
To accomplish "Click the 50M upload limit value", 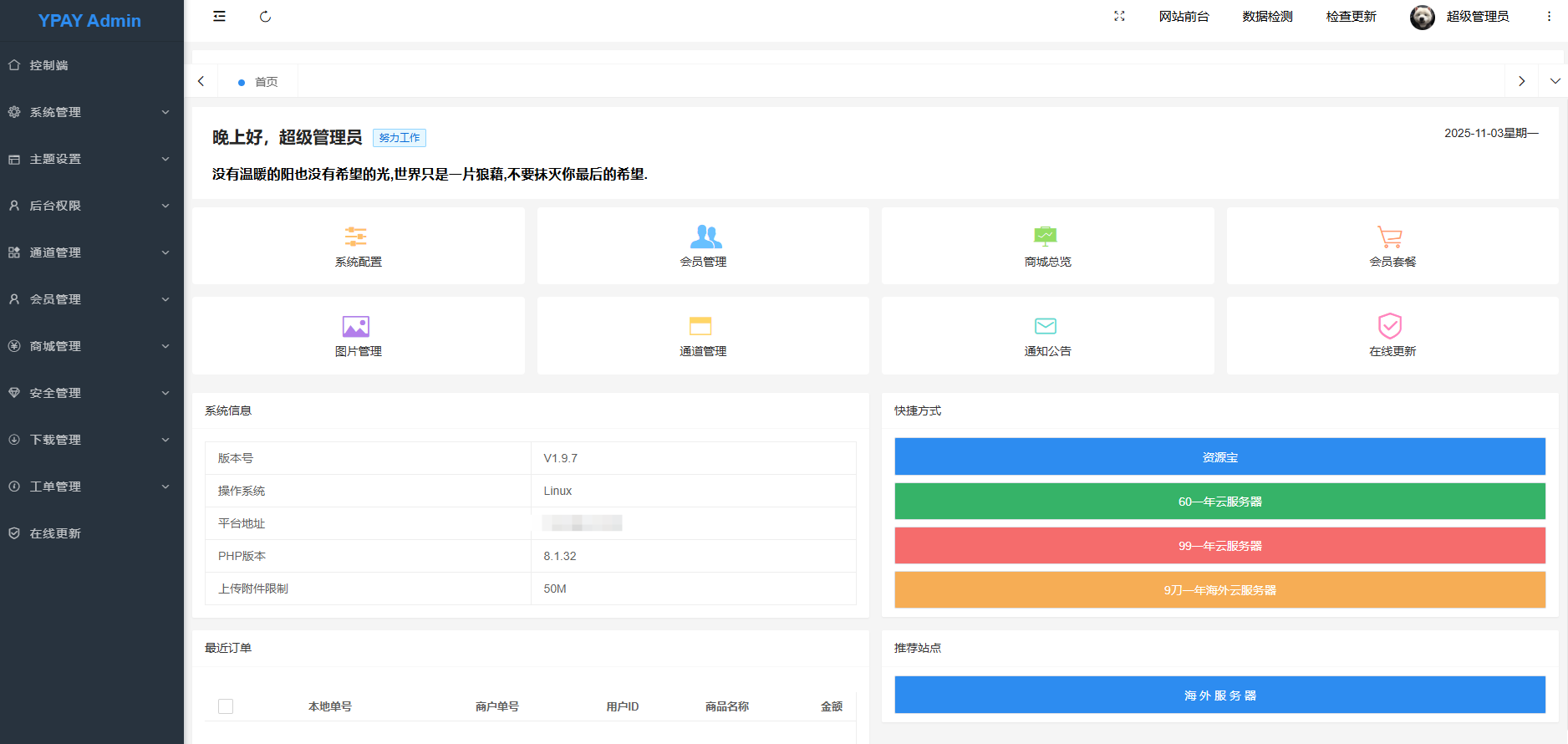I will click(555, 589).
